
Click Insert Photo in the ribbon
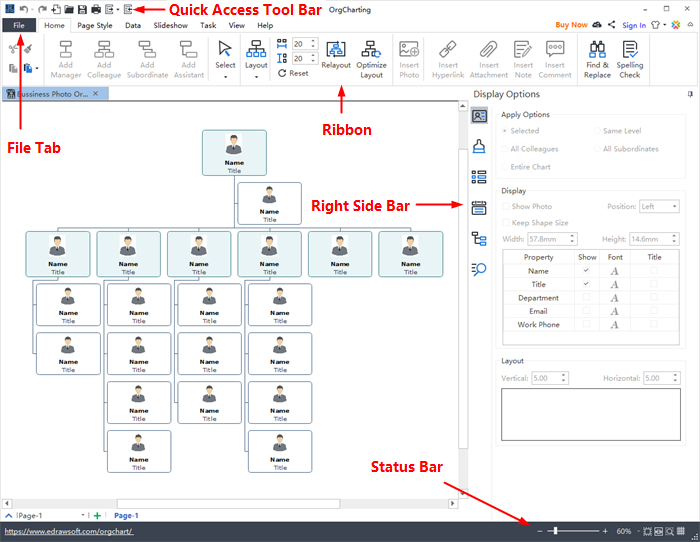tap(409, 59)
